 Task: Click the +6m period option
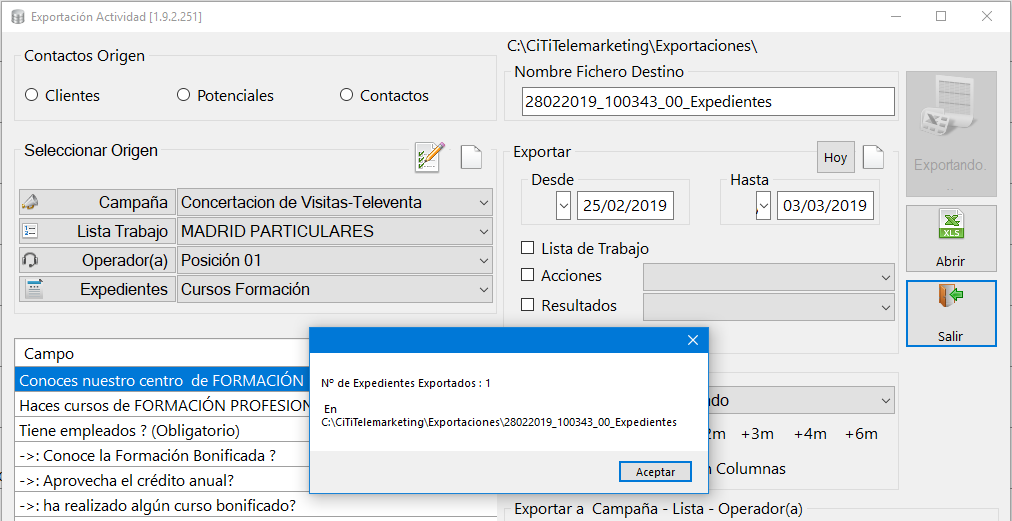coord(861,434)
